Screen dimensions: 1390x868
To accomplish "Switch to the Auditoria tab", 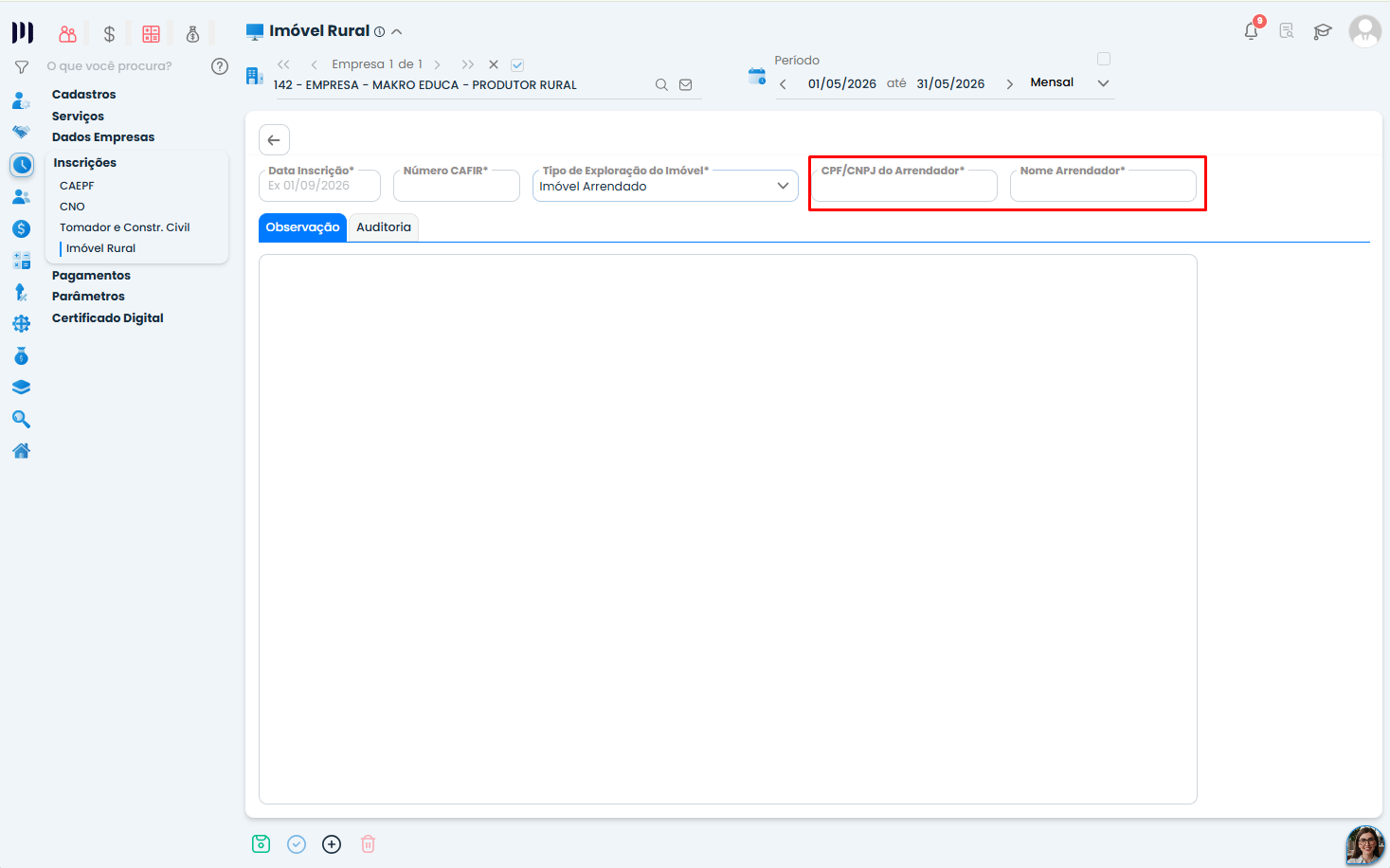I will [384, 227].
